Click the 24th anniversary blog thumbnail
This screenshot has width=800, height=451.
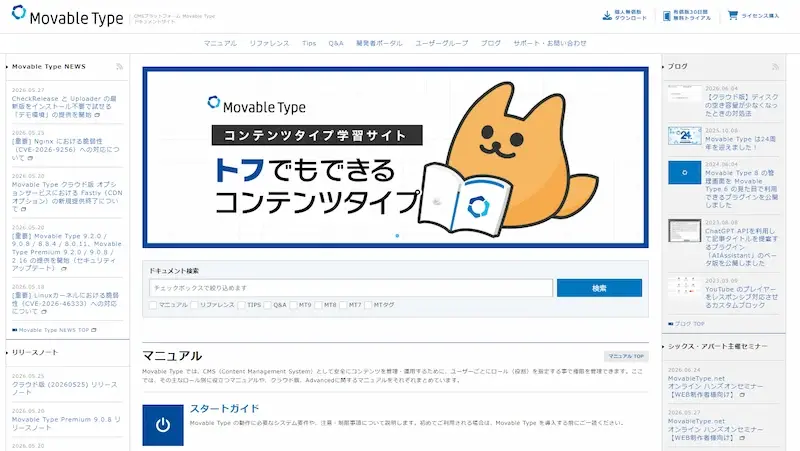pyautogui.click(x=685, y=136)
